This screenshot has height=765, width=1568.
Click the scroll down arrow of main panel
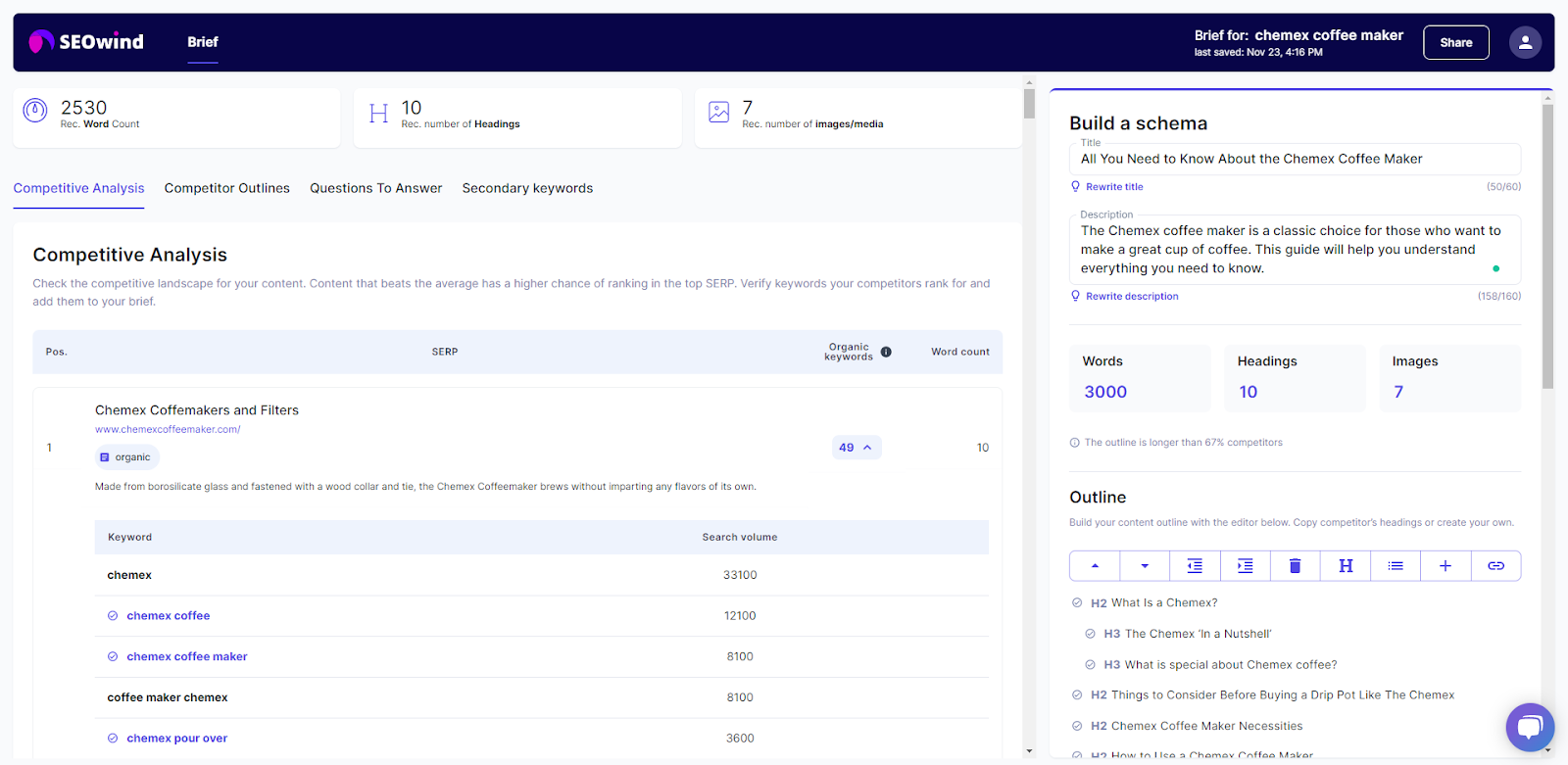[1029, 751]
